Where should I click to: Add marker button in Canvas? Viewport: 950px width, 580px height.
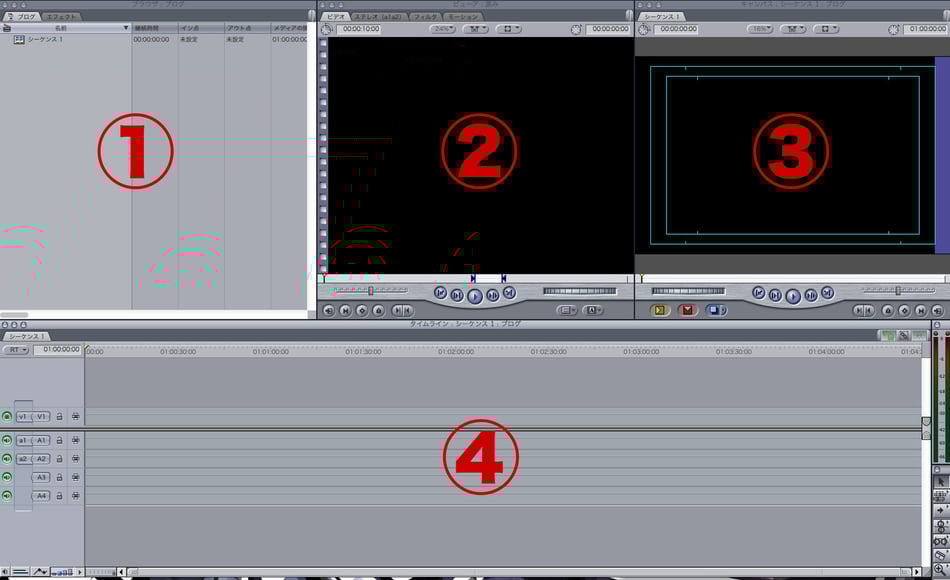(888, 310)
